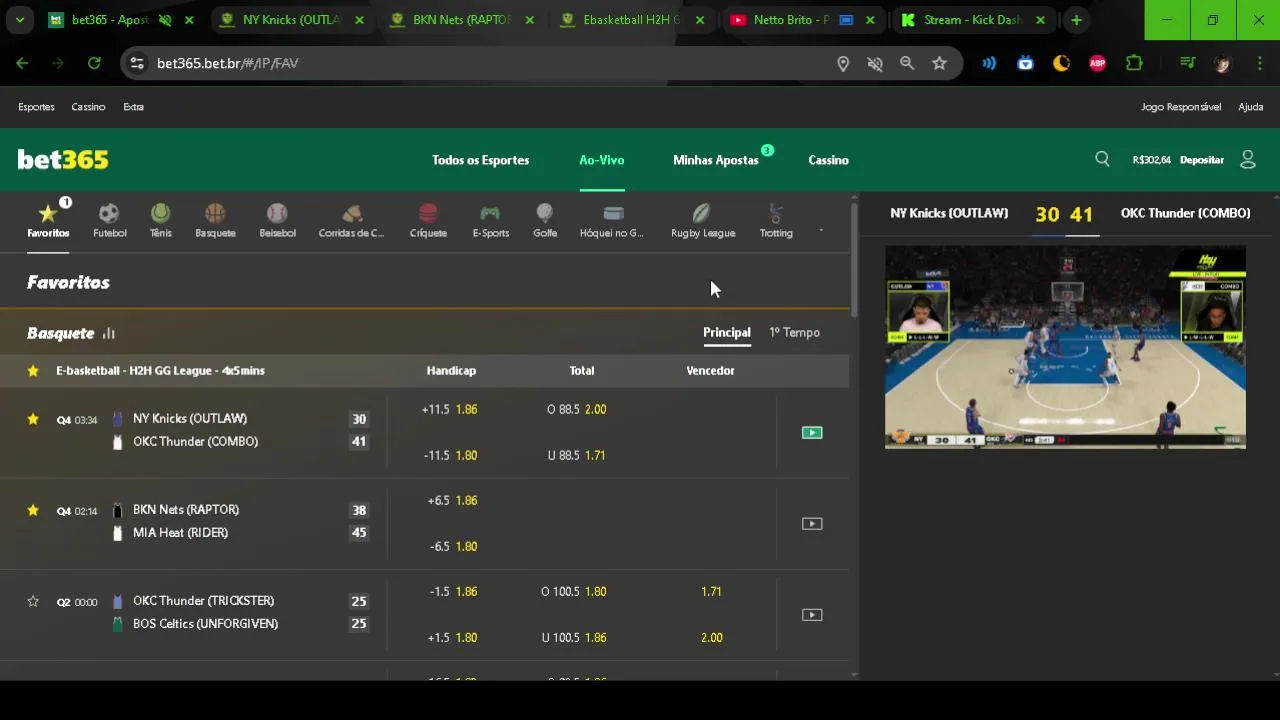Bet BOS Celtics winner at 2.00
The image size is (1280, 720).
(x=711, y=637)
